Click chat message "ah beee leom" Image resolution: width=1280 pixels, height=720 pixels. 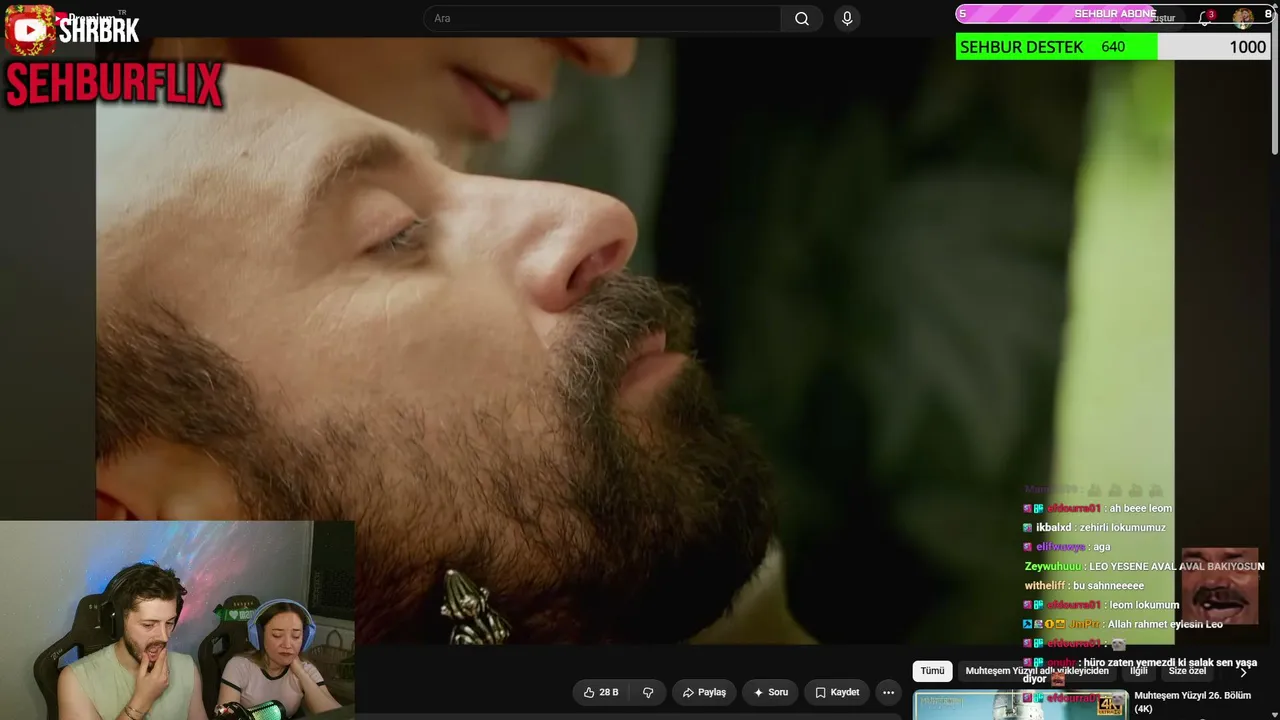[x=1141, y=509]
